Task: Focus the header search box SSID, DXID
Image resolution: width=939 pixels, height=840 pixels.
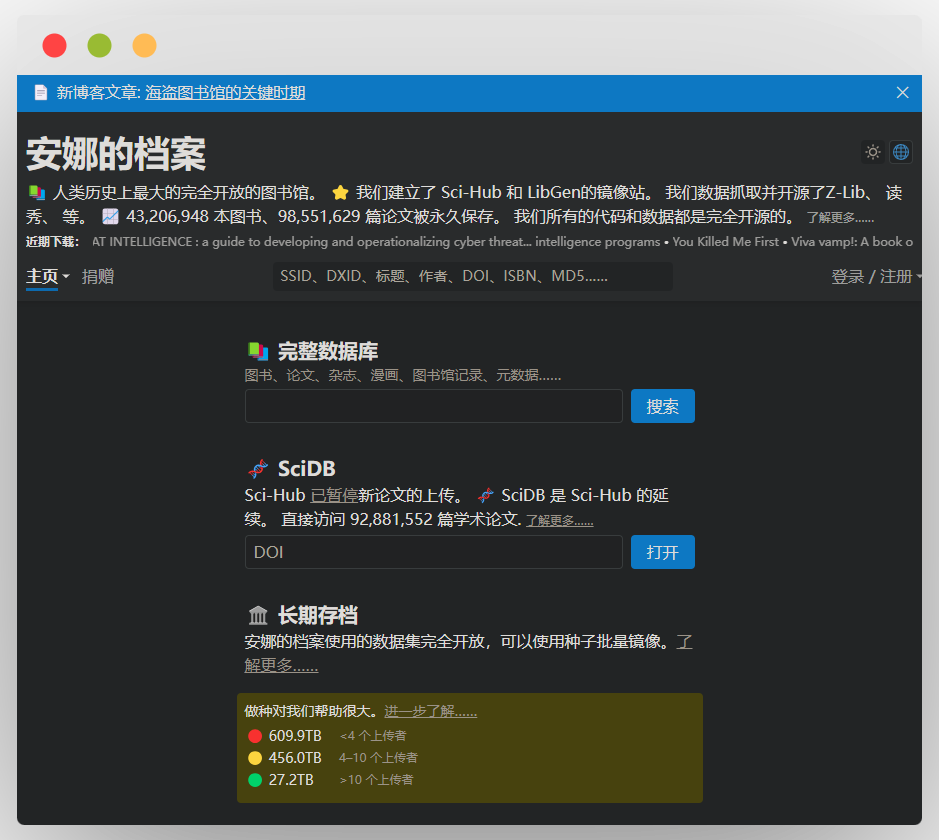Action: [x=472, y=276]
